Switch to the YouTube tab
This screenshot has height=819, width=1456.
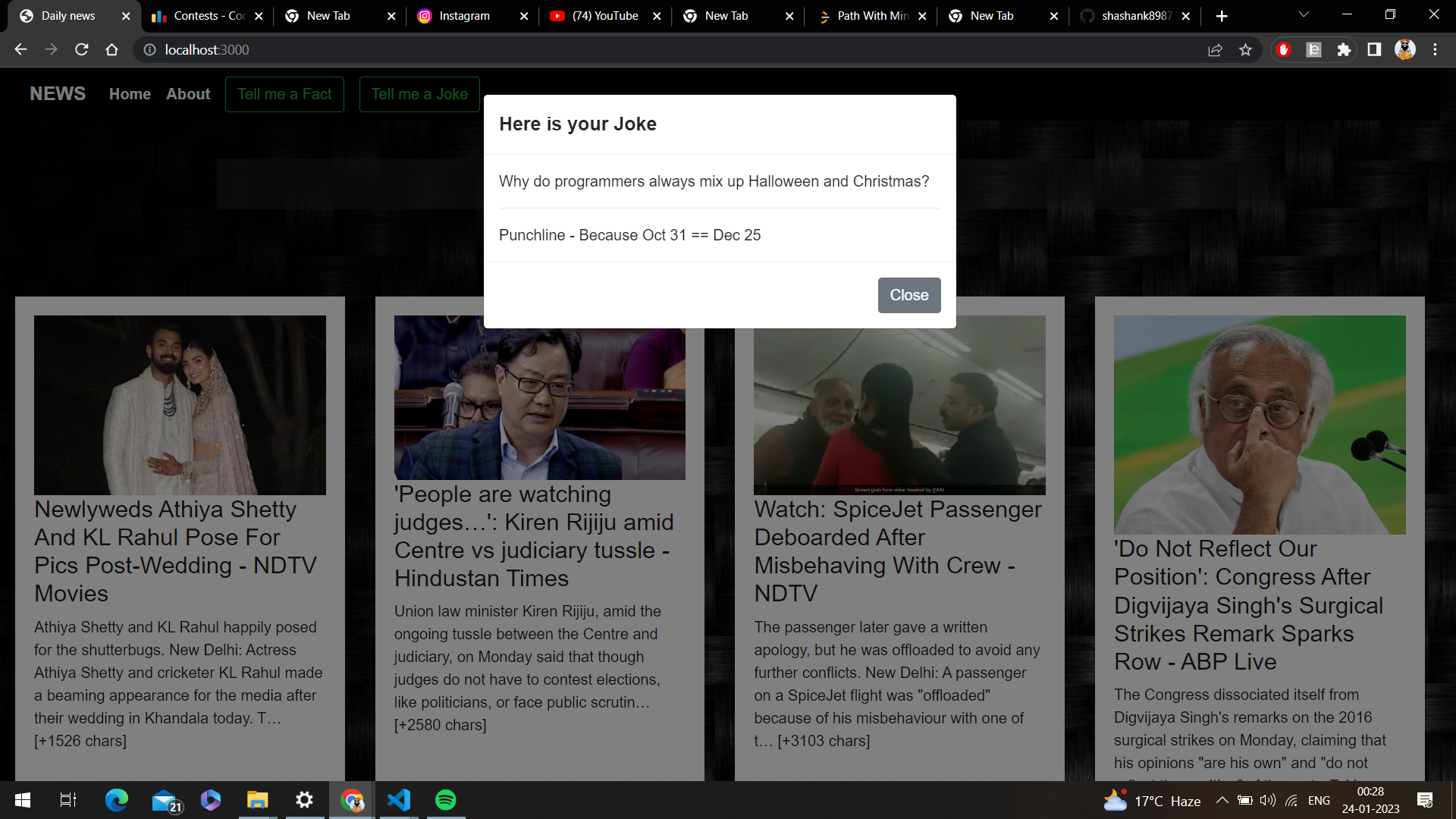point(604,16)
